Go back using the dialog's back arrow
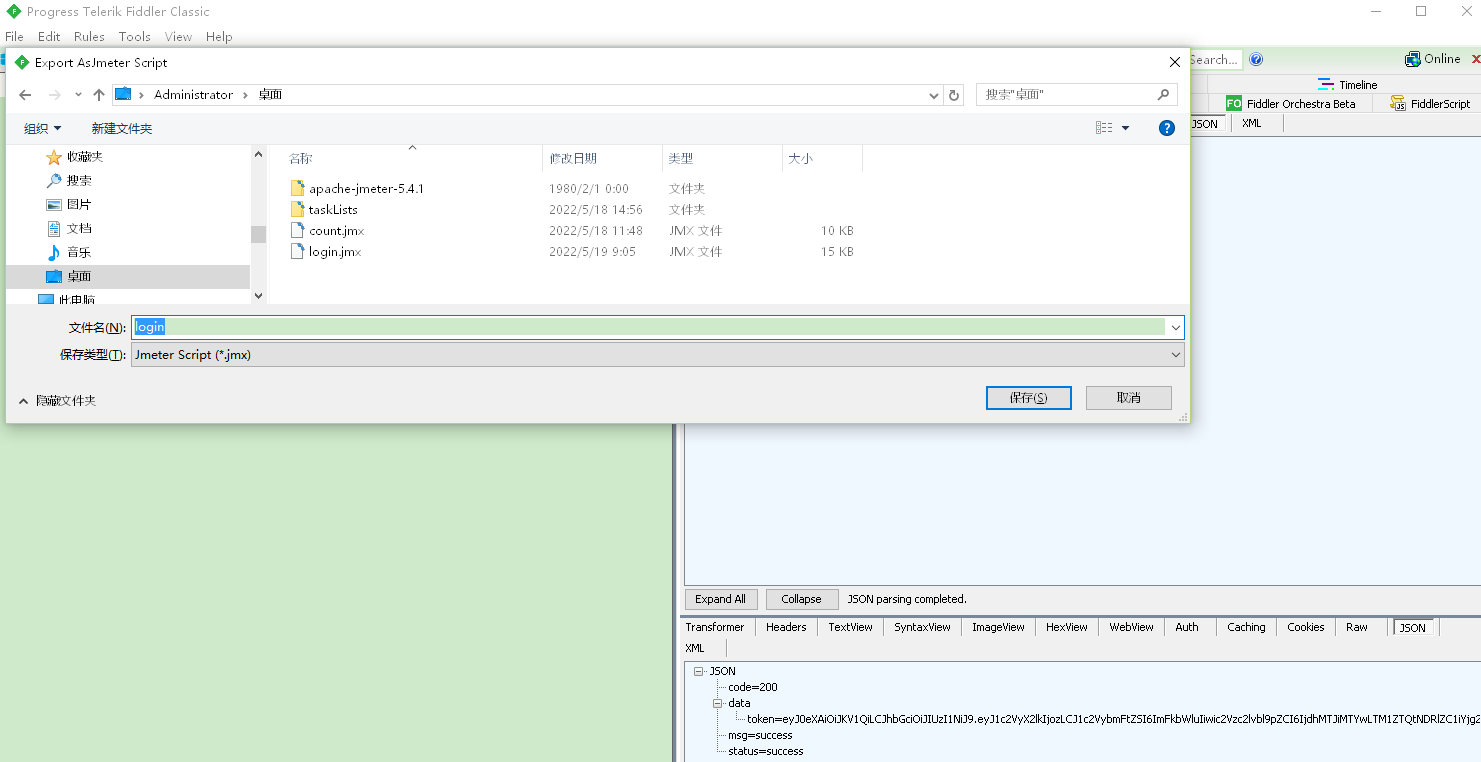 (x=26, y=95)
